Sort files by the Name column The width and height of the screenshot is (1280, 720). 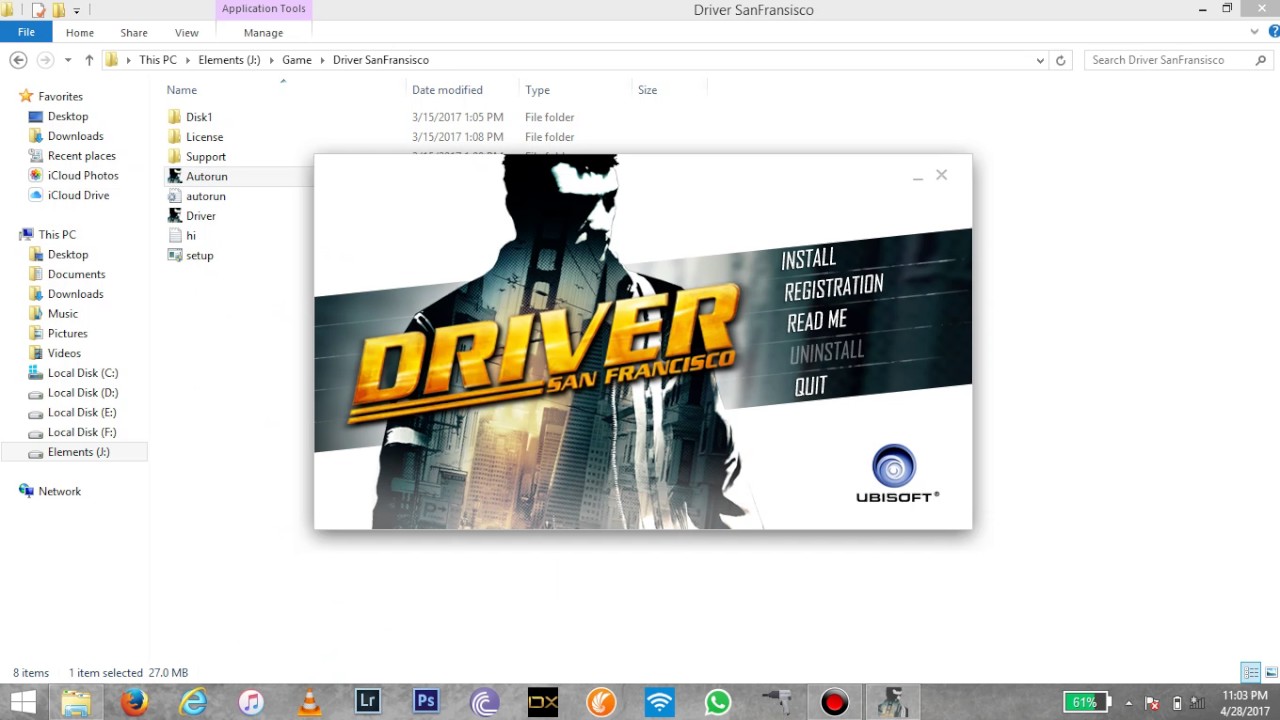pos(182,90)
